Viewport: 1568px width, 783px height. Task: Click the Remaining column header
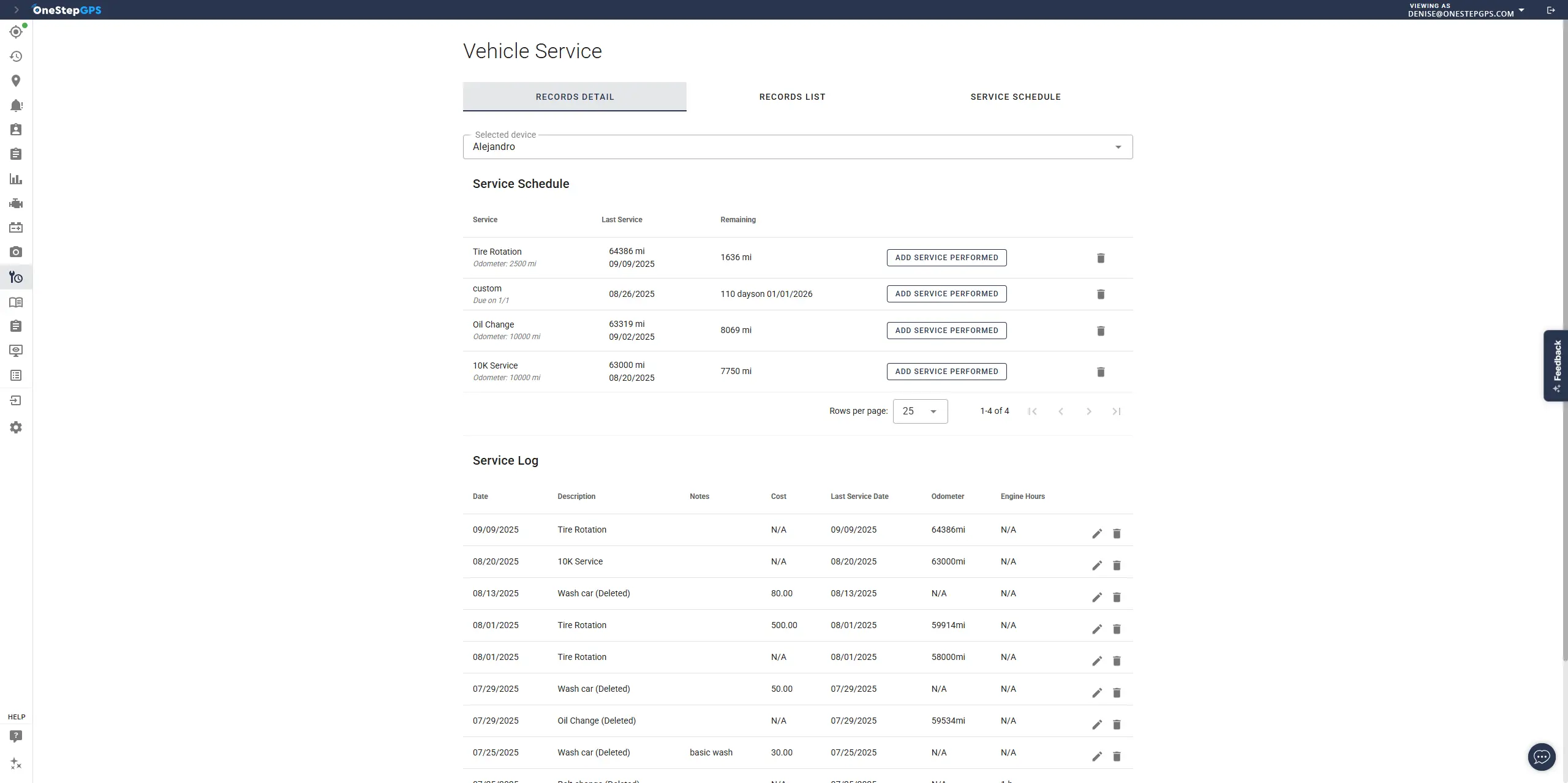click(737, 220)
